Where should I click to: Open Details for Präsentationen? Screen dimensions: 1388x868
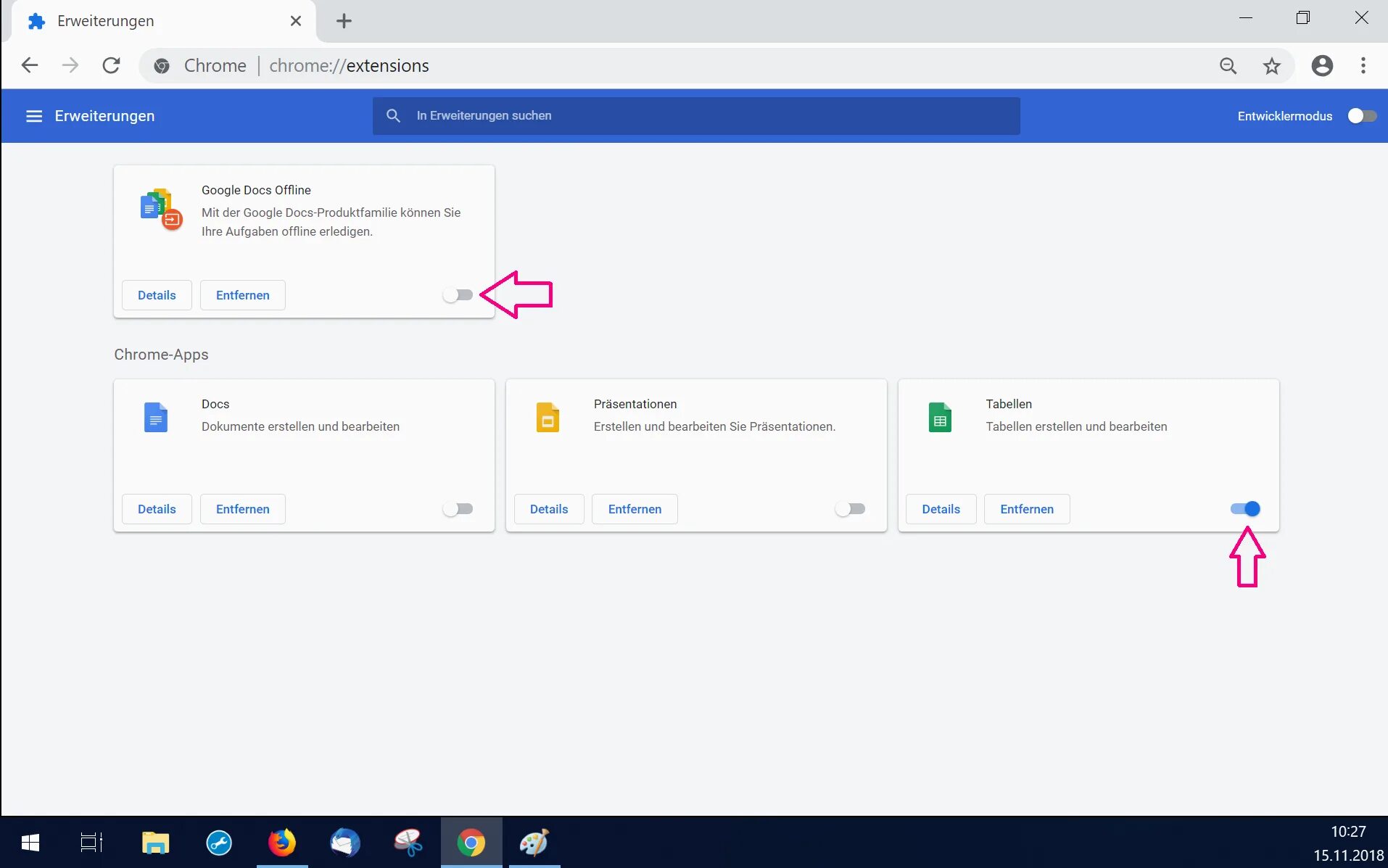click(549, 509)
